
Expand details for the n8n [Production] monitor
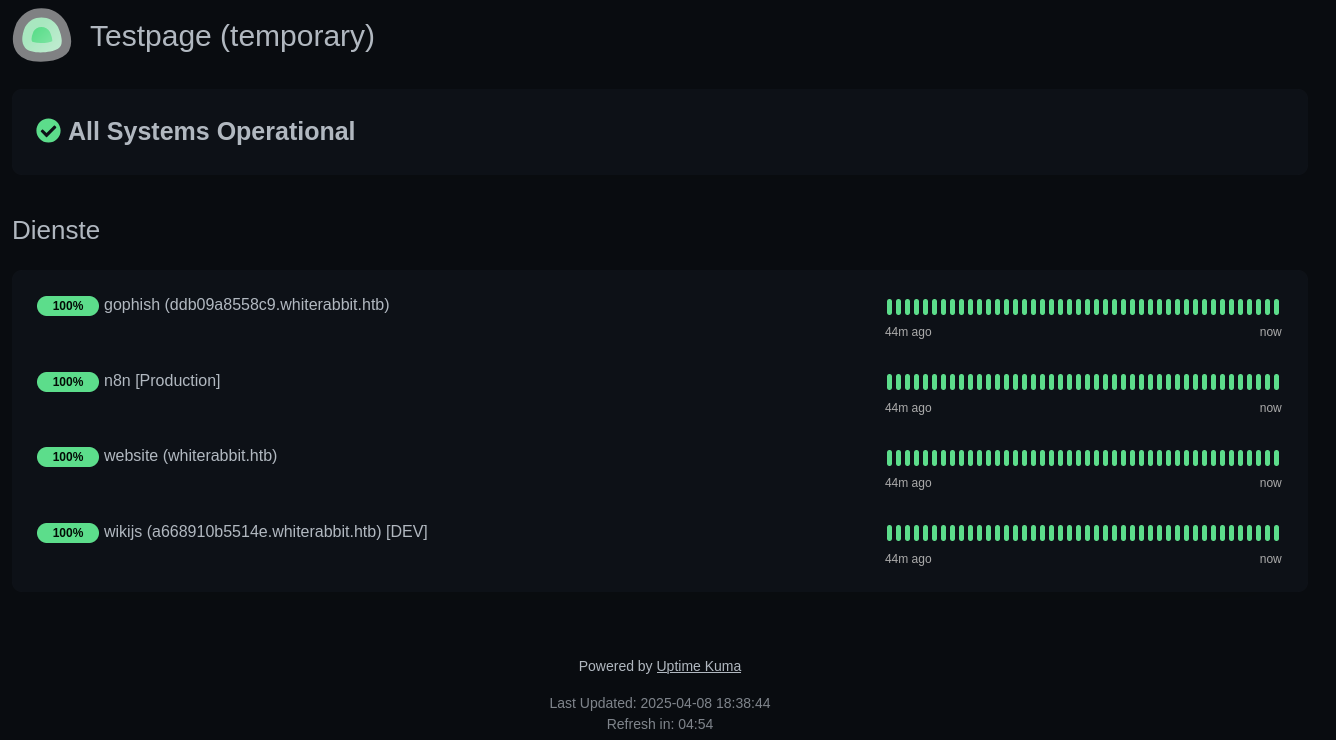point(162,381)
